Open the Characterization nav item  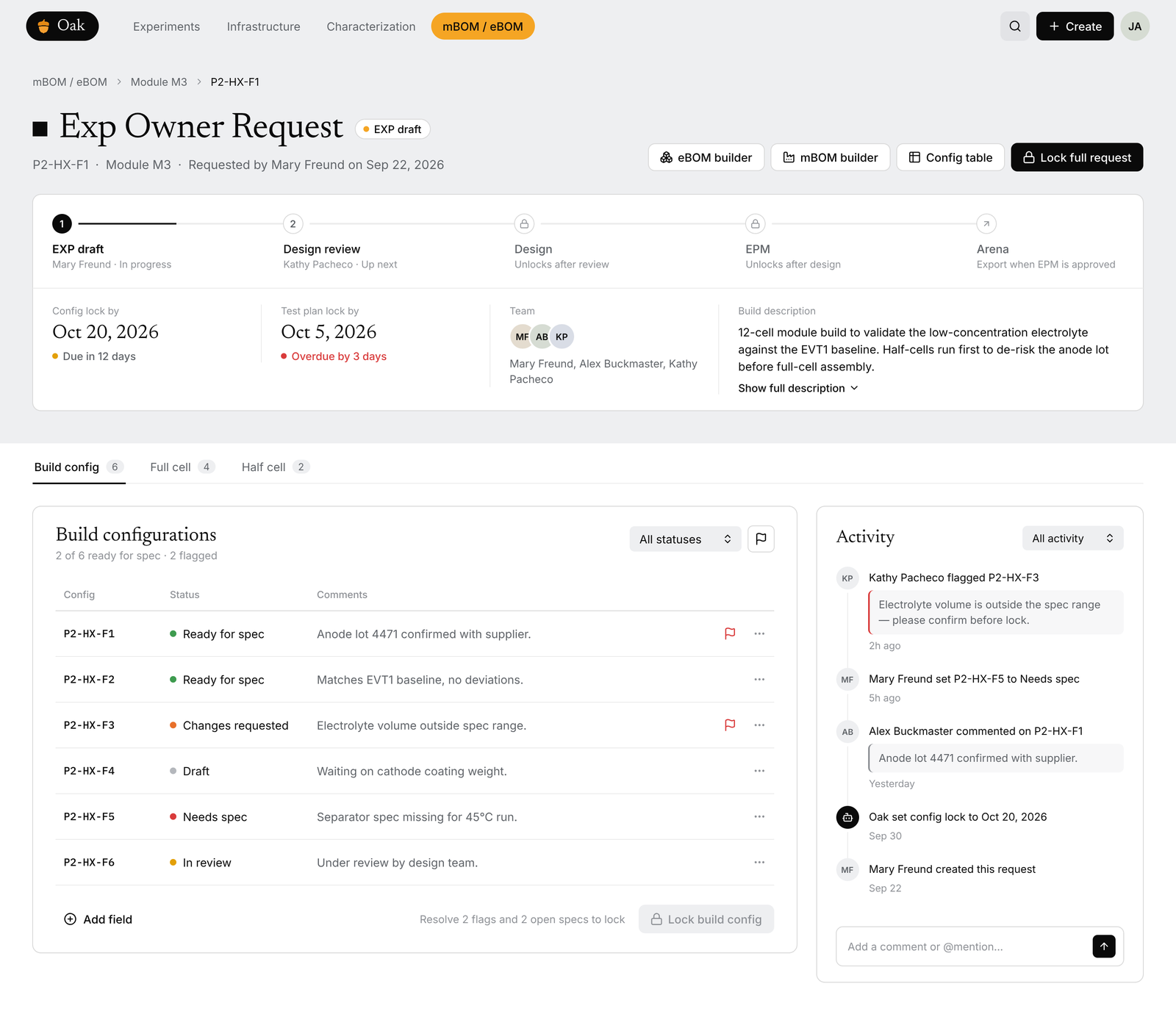[371, 26]
